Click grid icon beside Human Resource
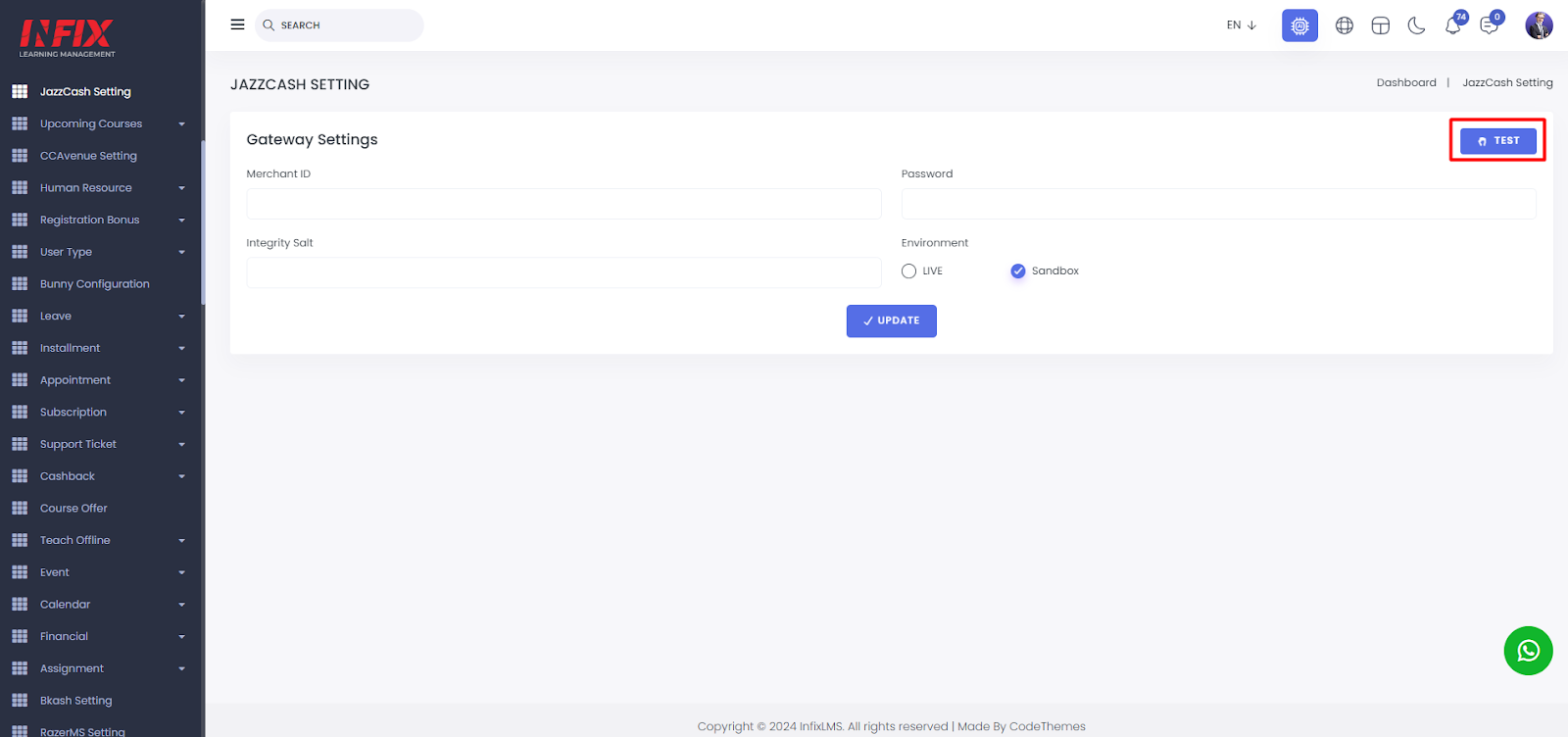 20,187
